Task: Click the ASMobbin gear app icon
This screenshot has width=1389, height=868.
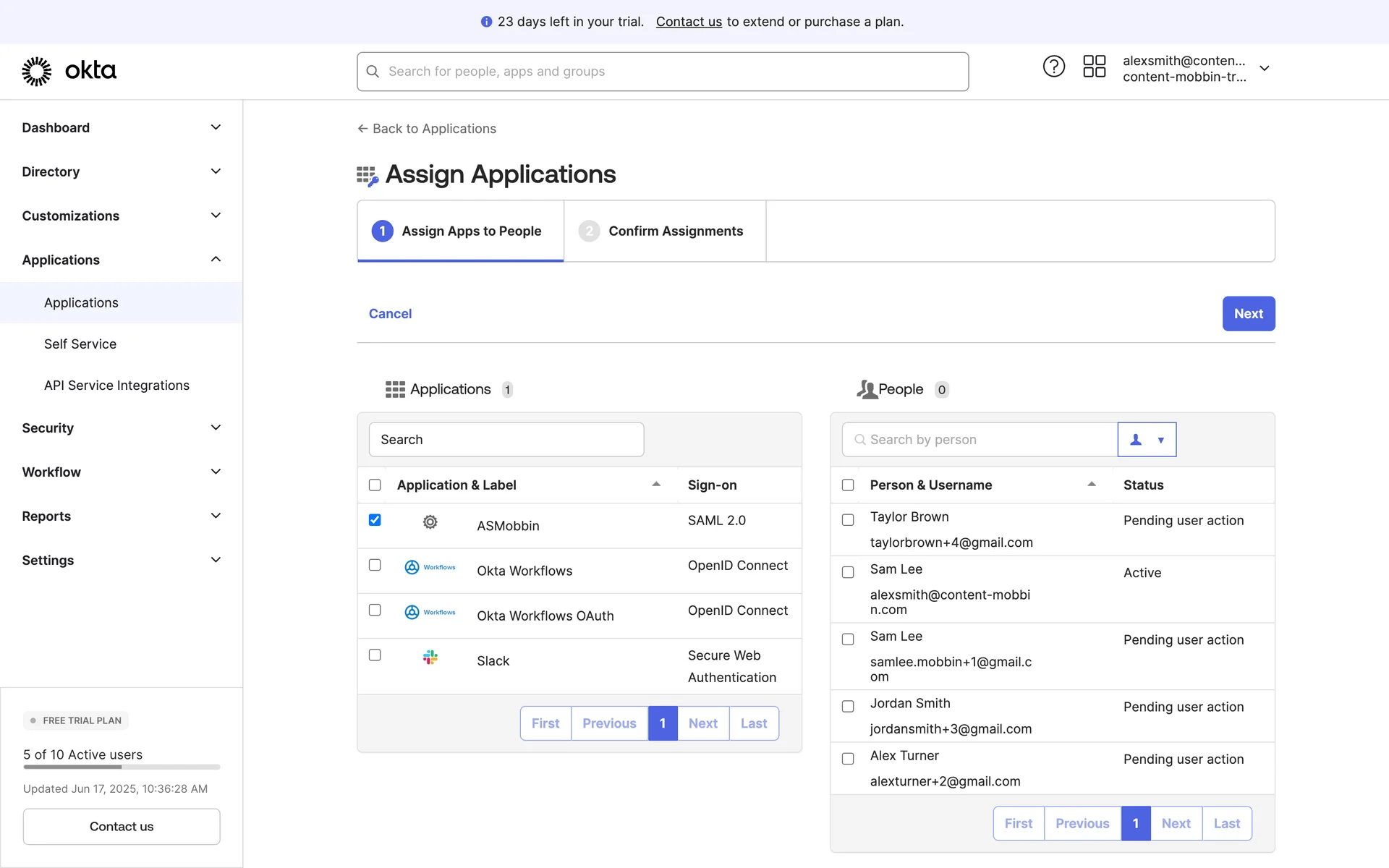Action: point(430,522)
